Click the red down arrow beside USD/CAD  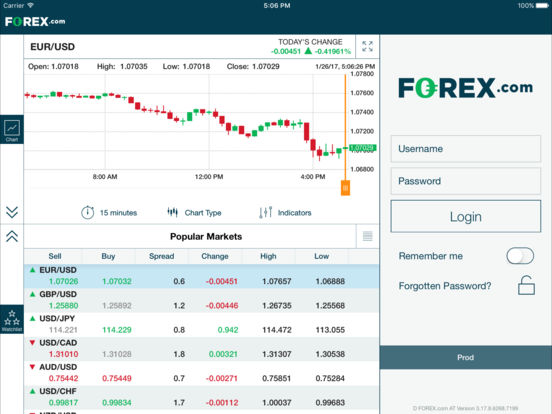[32, 343]
